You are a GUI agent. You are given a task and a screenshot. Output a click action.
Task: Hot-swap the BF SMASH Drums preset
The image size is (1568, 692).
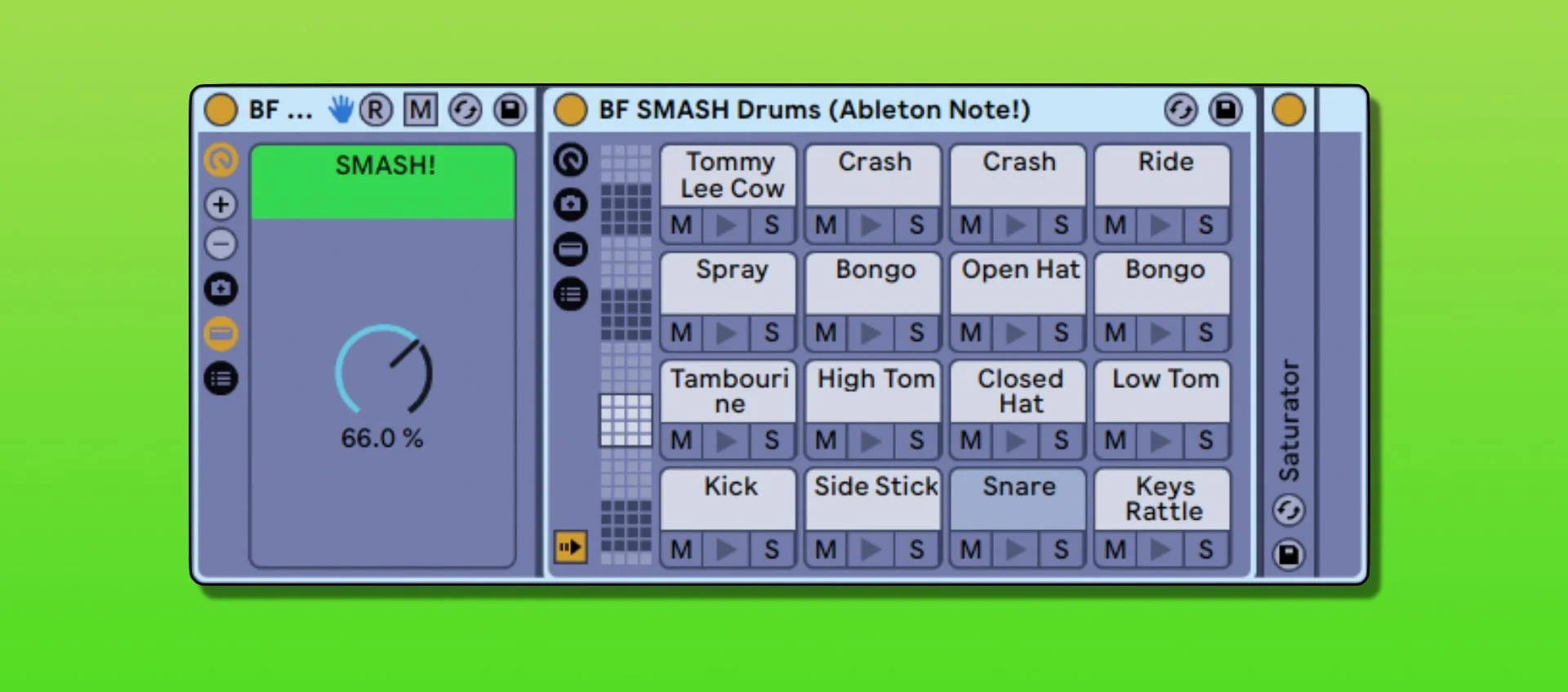click(x=1181, y=109)
